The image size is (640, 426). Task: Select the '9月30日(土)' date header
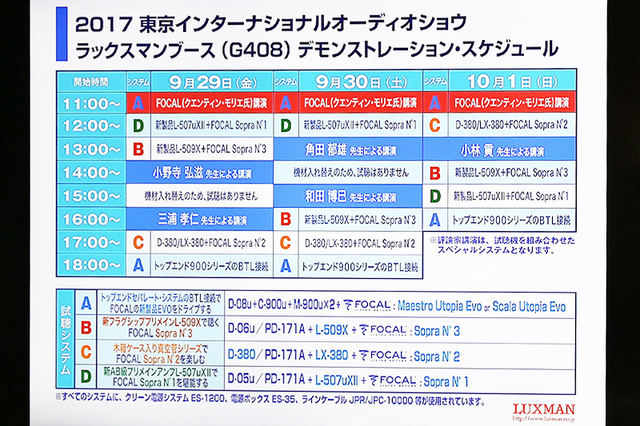point(361,82)
